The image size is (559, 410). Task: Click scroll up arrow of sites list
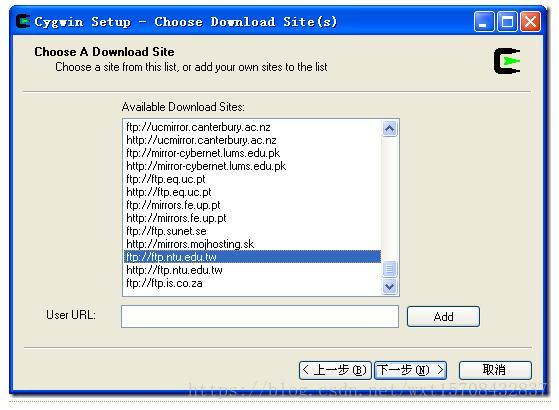point(389,129)
